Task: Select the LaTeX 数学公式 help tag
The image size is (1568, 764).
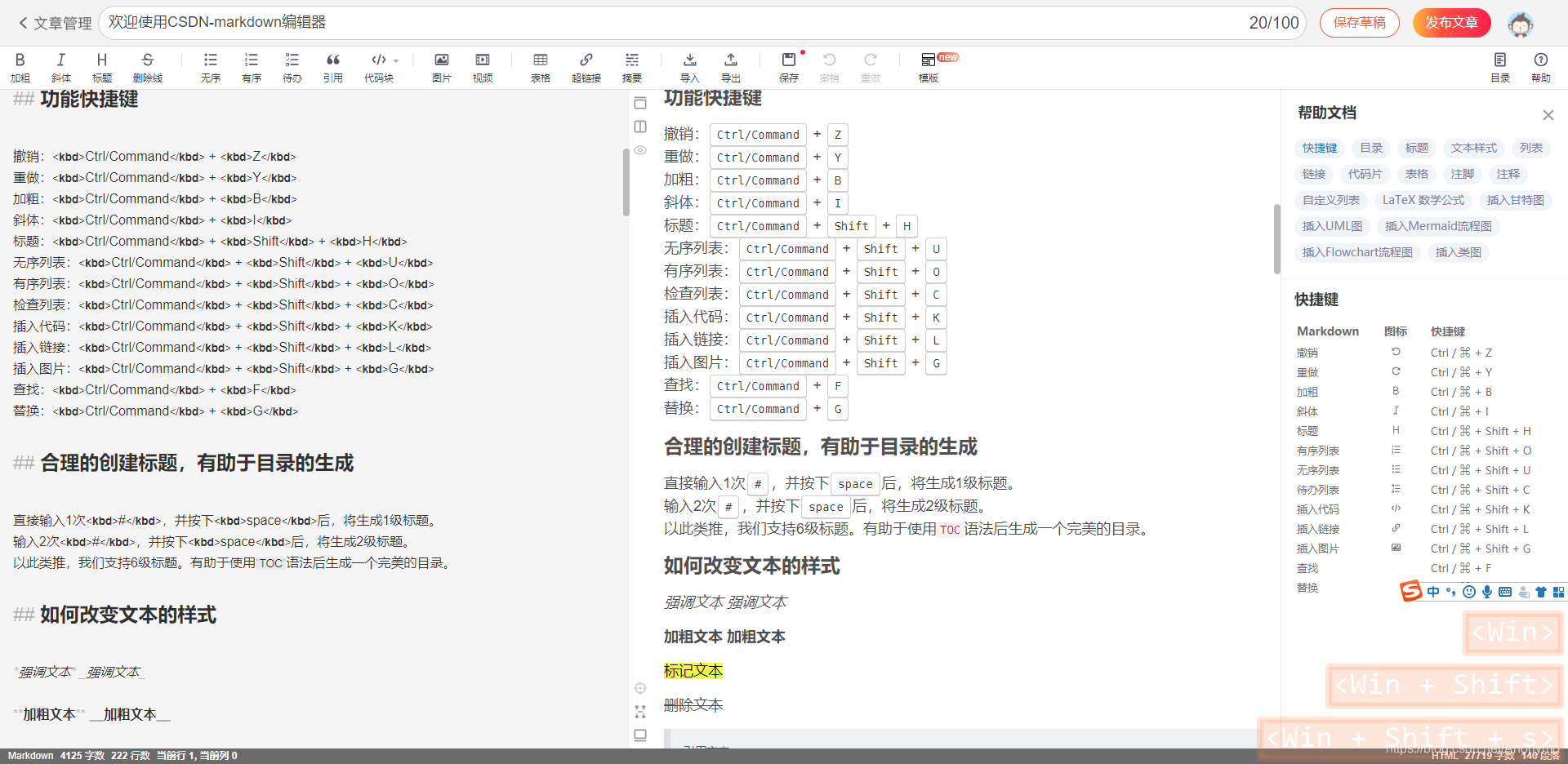Action: click(1423, 200)
